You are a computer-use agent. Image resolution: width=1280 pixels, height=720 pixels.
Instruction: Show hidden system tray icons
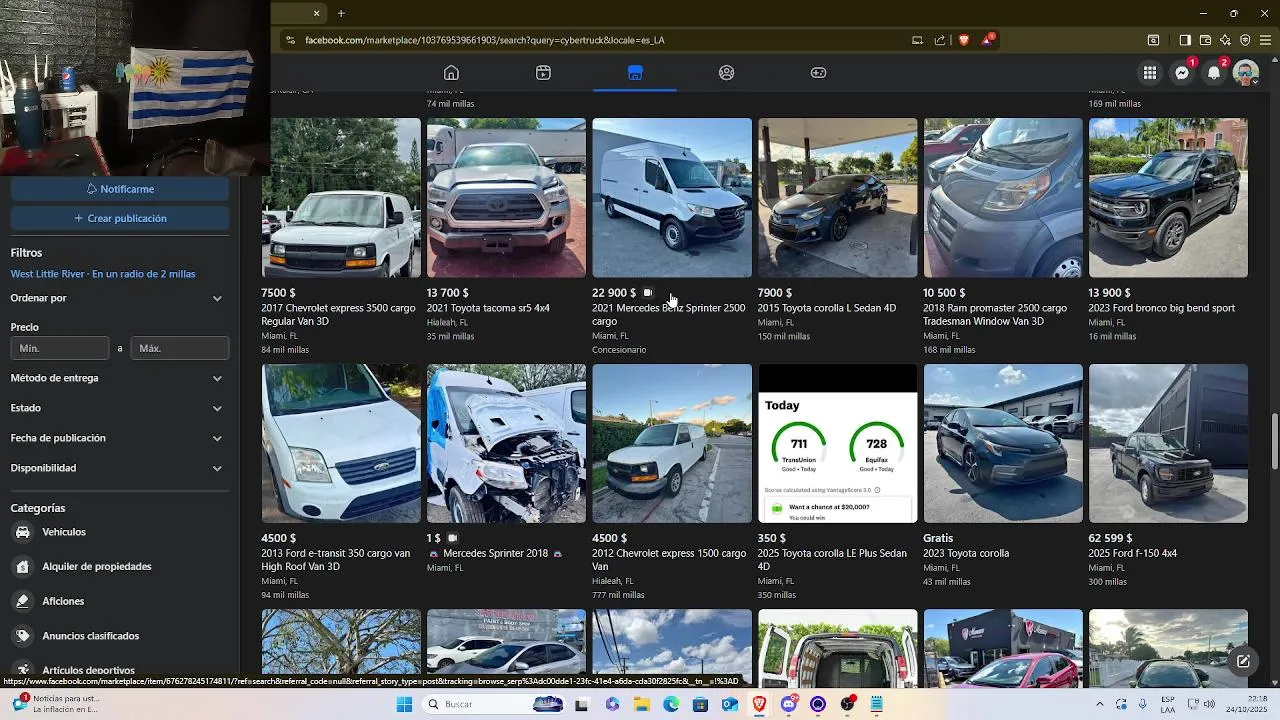[1100, 704]
